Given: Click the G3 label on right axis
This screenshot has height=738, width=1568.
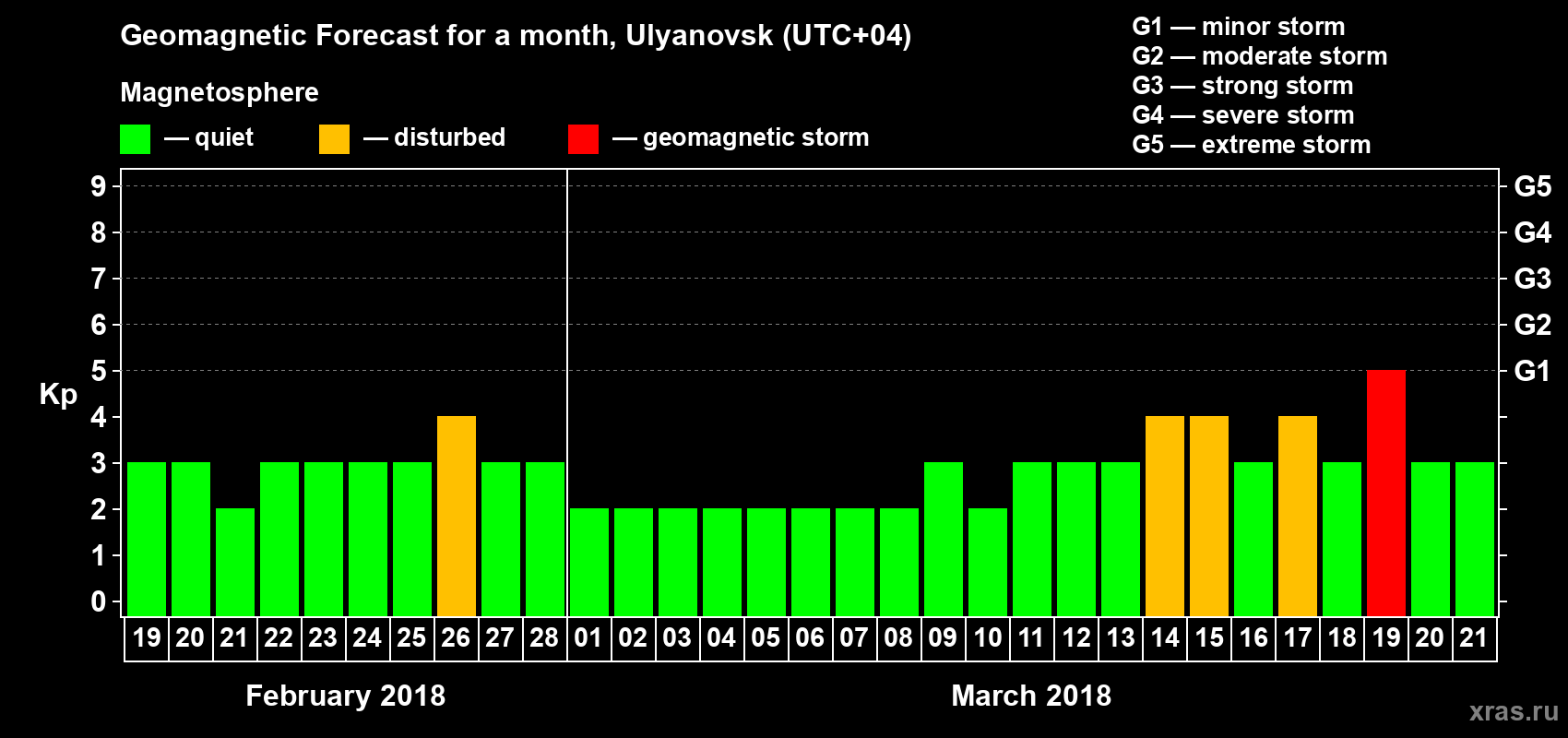Looking at the screenshot, I should click(x=1533, y=279).
